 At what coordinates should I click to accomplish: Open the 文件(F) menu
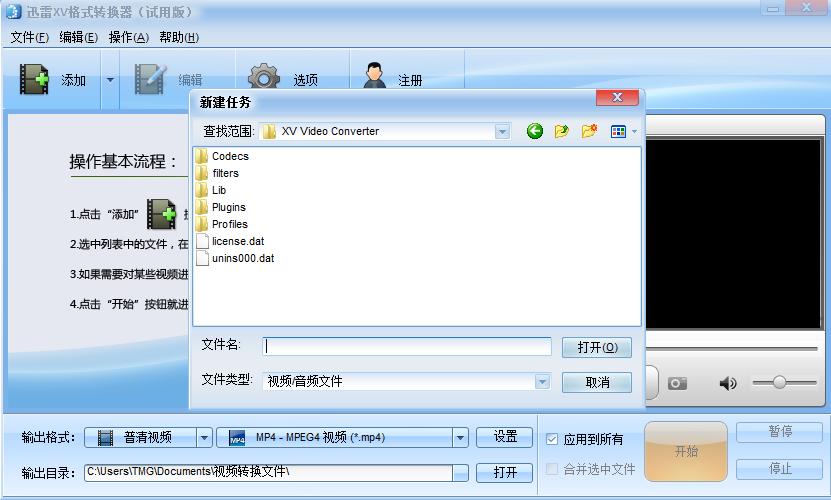click(x=30, y=37)
